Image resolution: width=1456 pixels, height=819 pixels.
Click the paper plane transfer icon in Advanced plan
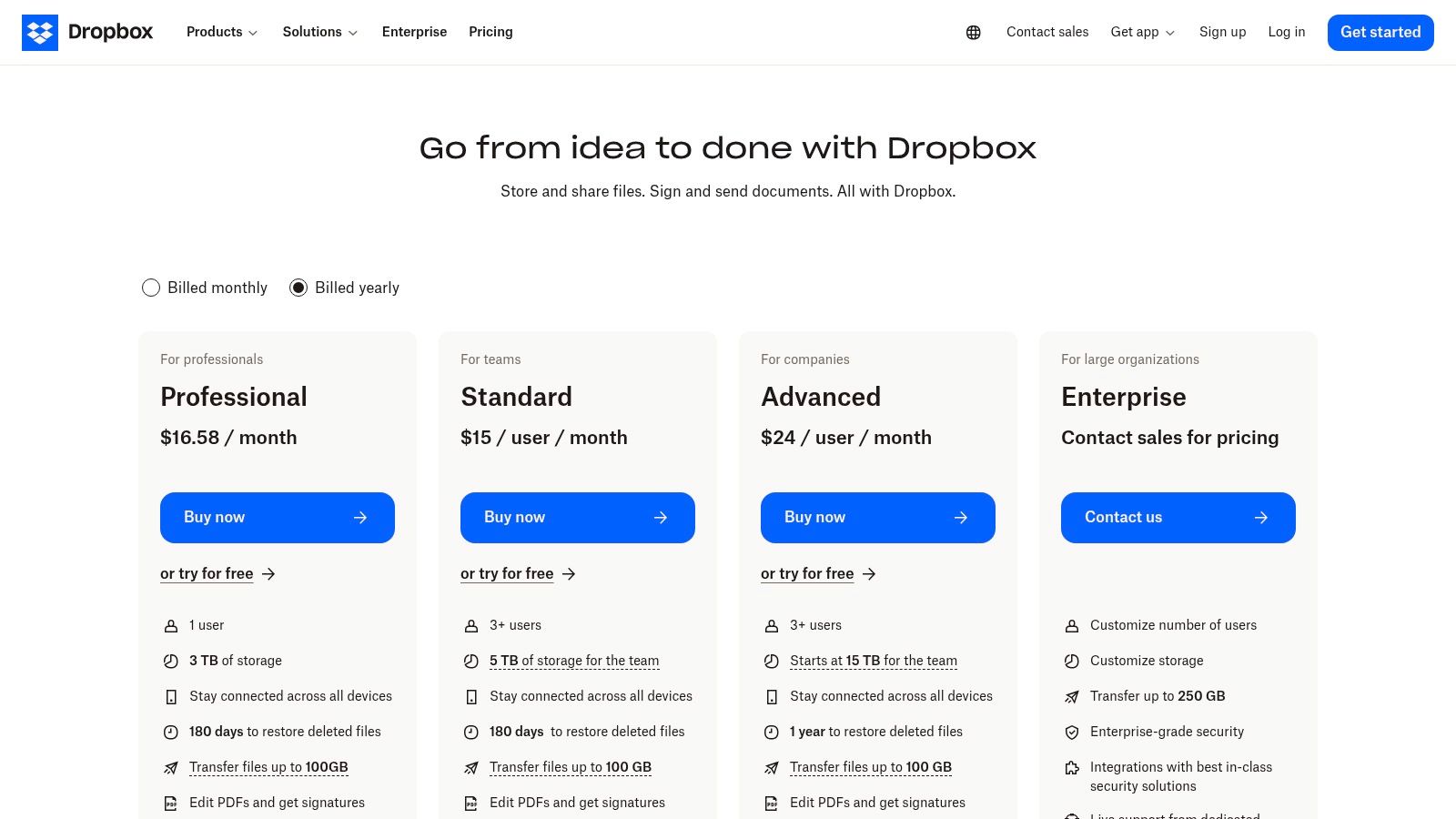[x=772, y=767]
